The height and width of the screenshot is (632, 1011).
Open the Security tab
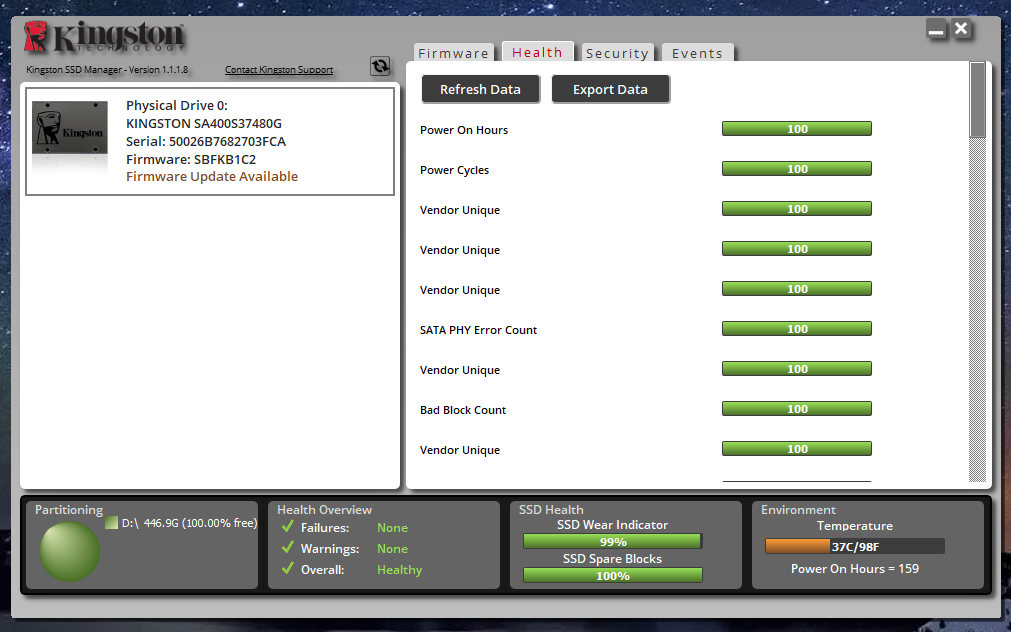pyautogui.click(x=617, y=53)
